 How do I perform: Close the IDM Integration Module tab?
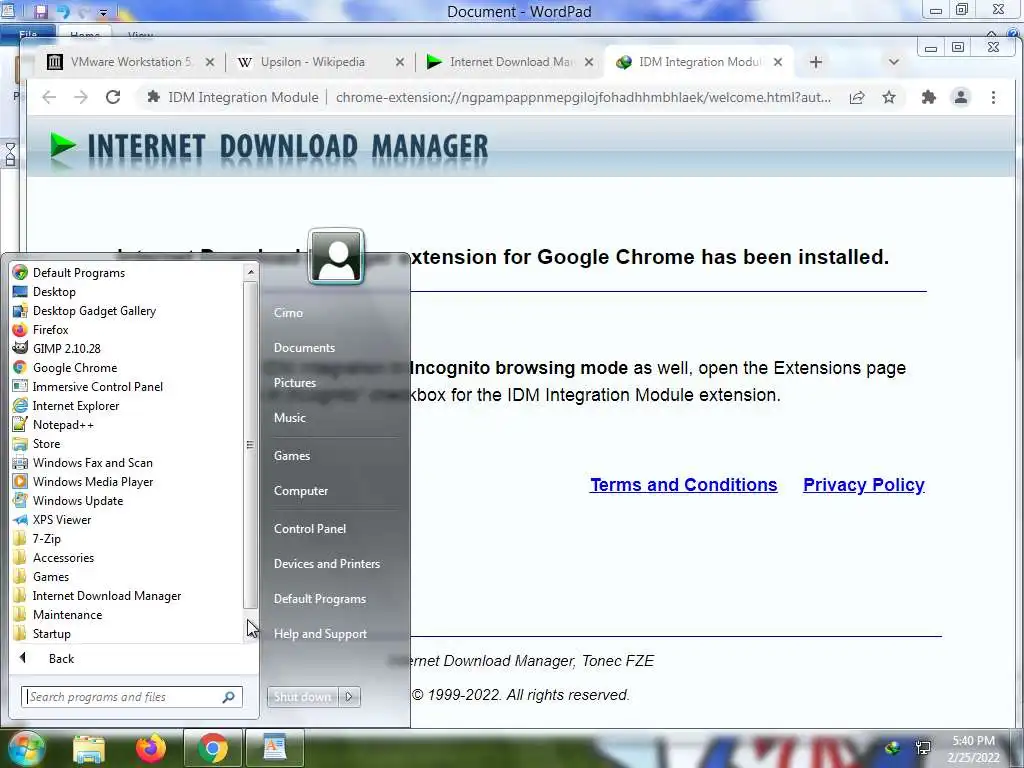[778, 62]
